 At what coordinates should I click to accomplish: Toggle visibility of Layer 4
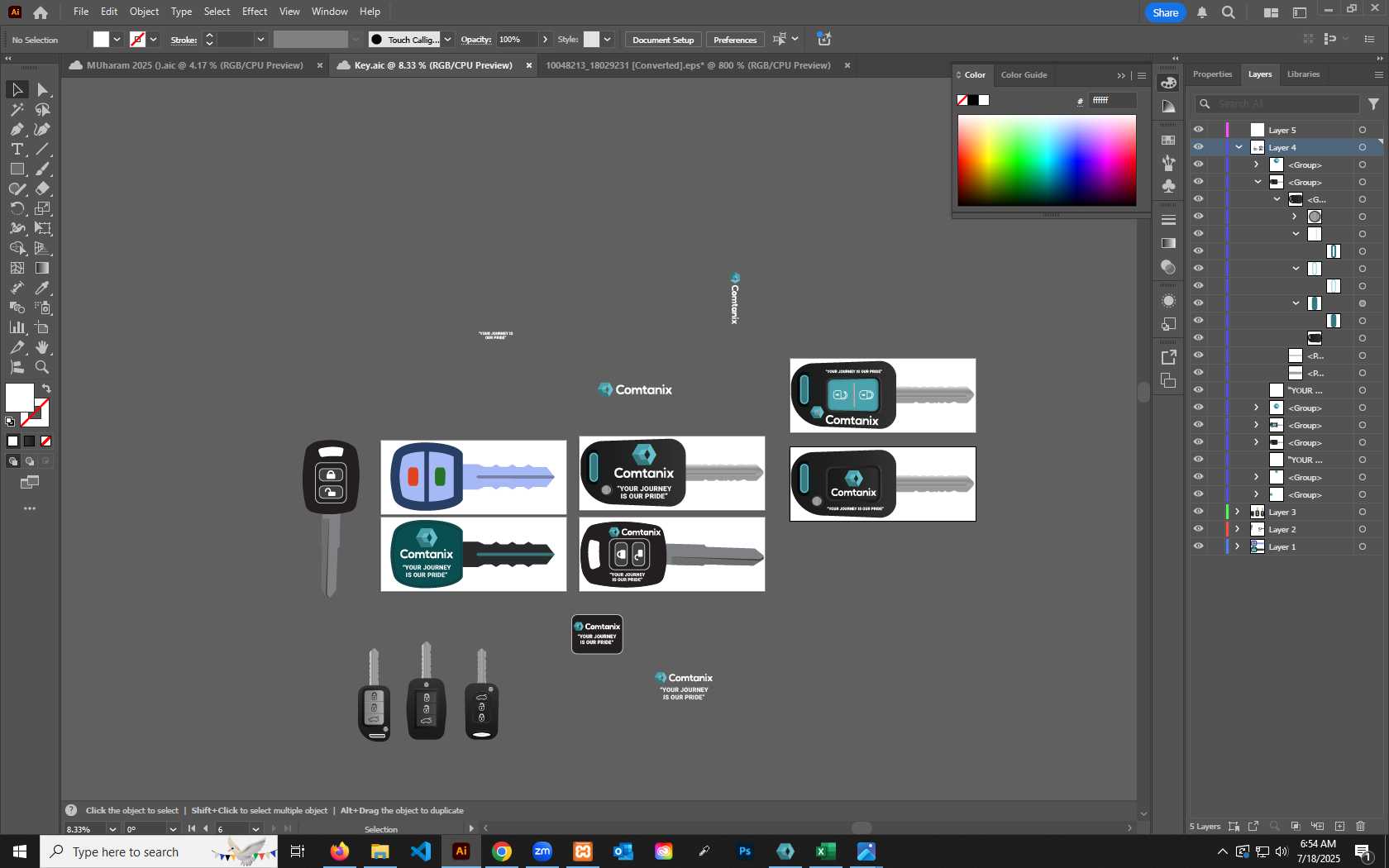tap(1198, 147)
